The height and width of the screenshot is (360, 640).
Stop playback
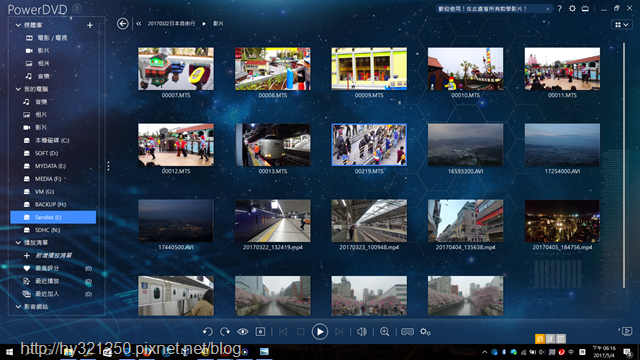[x=300, y=332]
